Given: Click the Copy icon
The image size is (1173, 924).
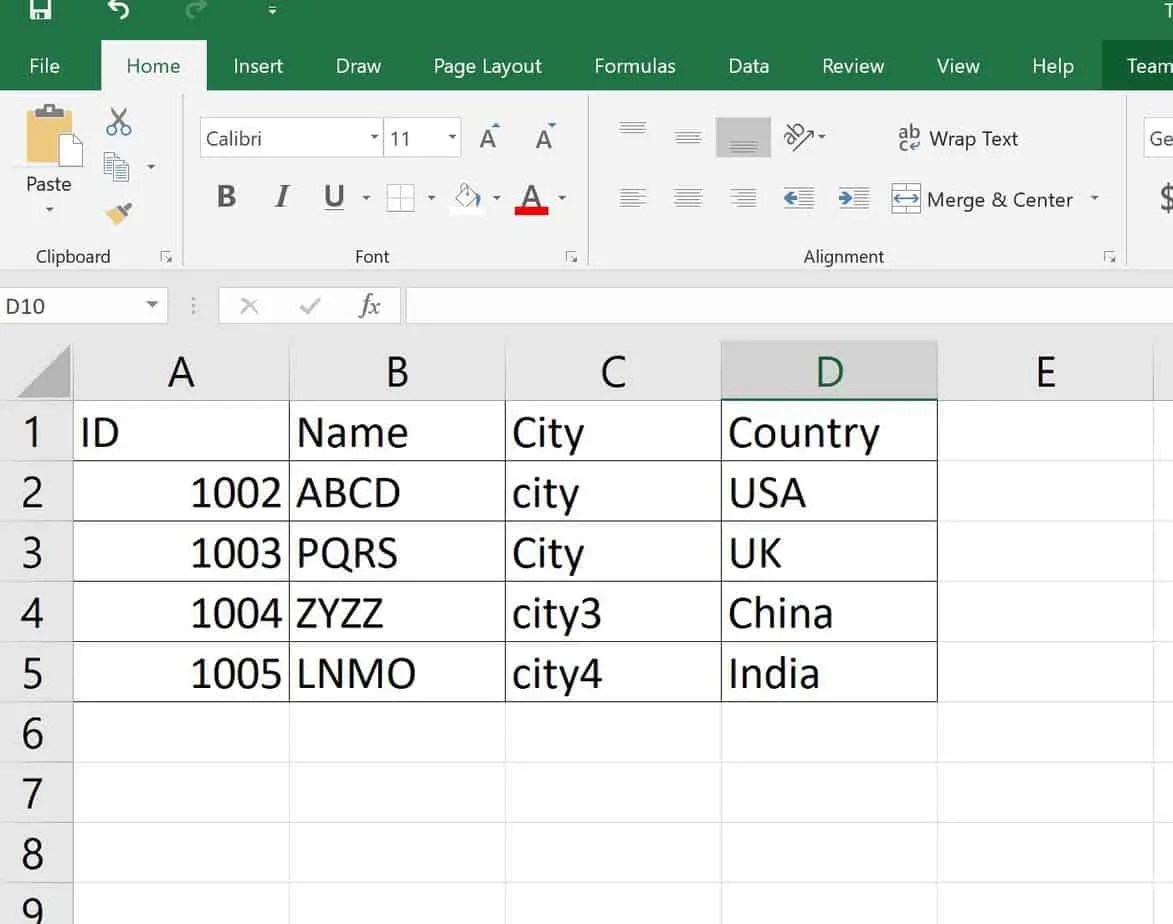Looking at the screenshot, I should [x=116, y=167].
